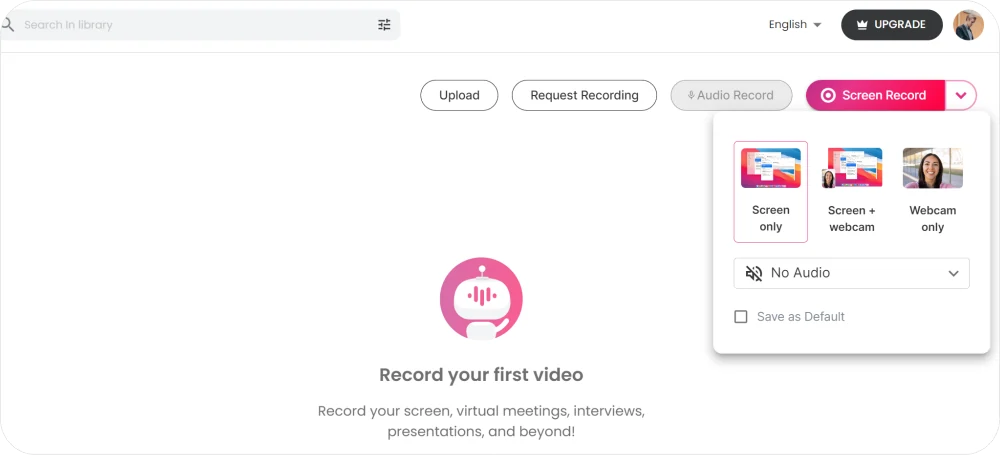Image resolution: width=1000 pixels, height=455 pixels.
Task: Click the pink robot mascot icon
Action: (481, 298)
